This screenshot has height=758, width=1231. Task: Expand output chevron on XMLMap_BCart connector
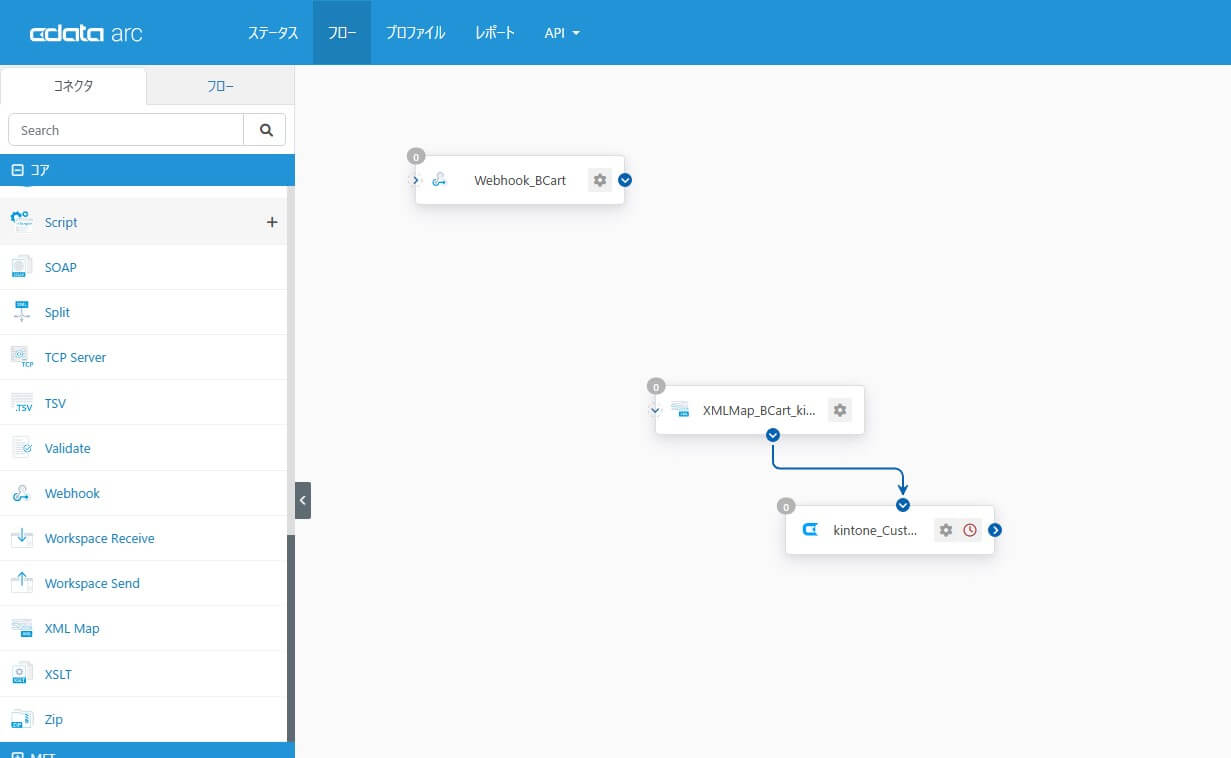[771, 435]
